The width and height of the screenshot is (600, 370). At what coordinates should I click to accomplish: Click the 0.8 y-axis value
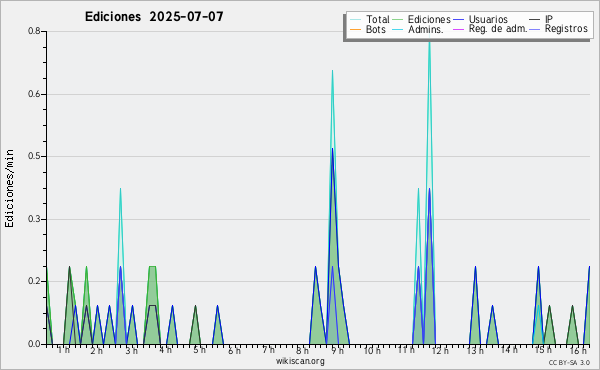(34, 31)
